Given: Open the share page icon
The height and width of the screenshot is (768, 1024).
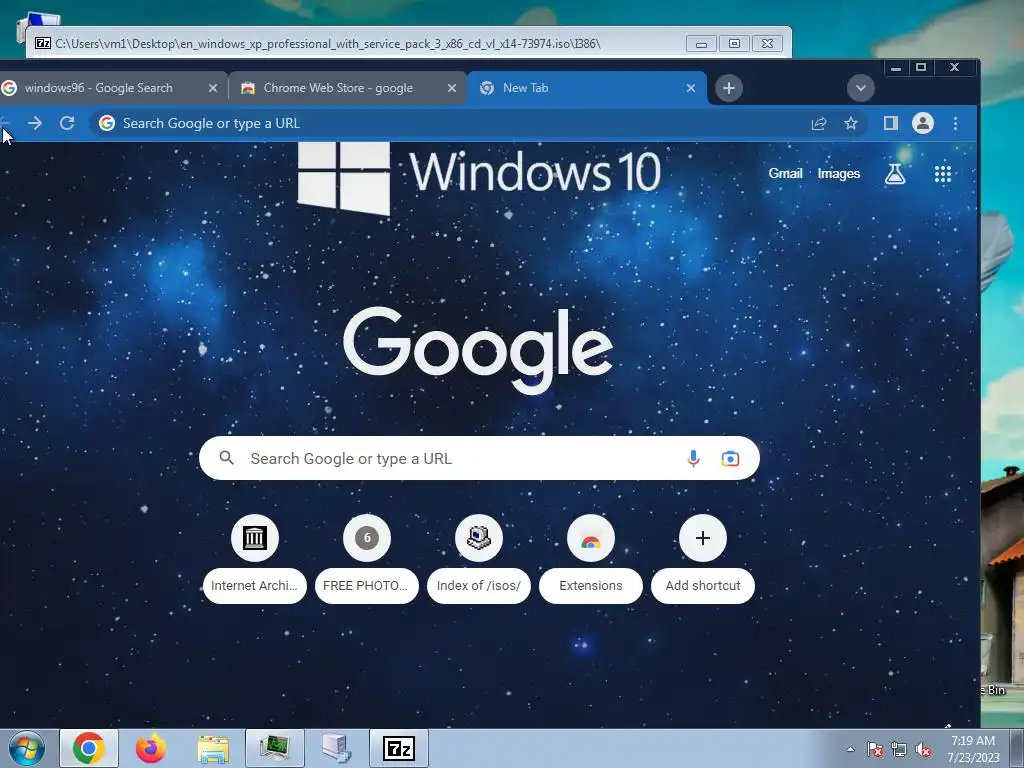Looking at the screenshot, I should [x=819, y=123].
